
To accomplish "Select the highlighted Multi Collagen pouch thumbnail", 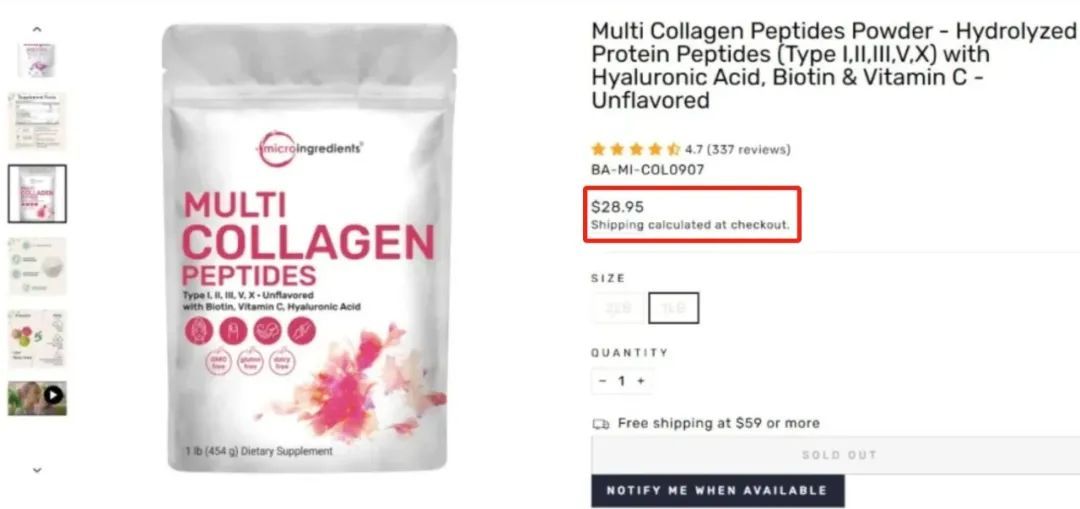I will click(x=37, y=194).
